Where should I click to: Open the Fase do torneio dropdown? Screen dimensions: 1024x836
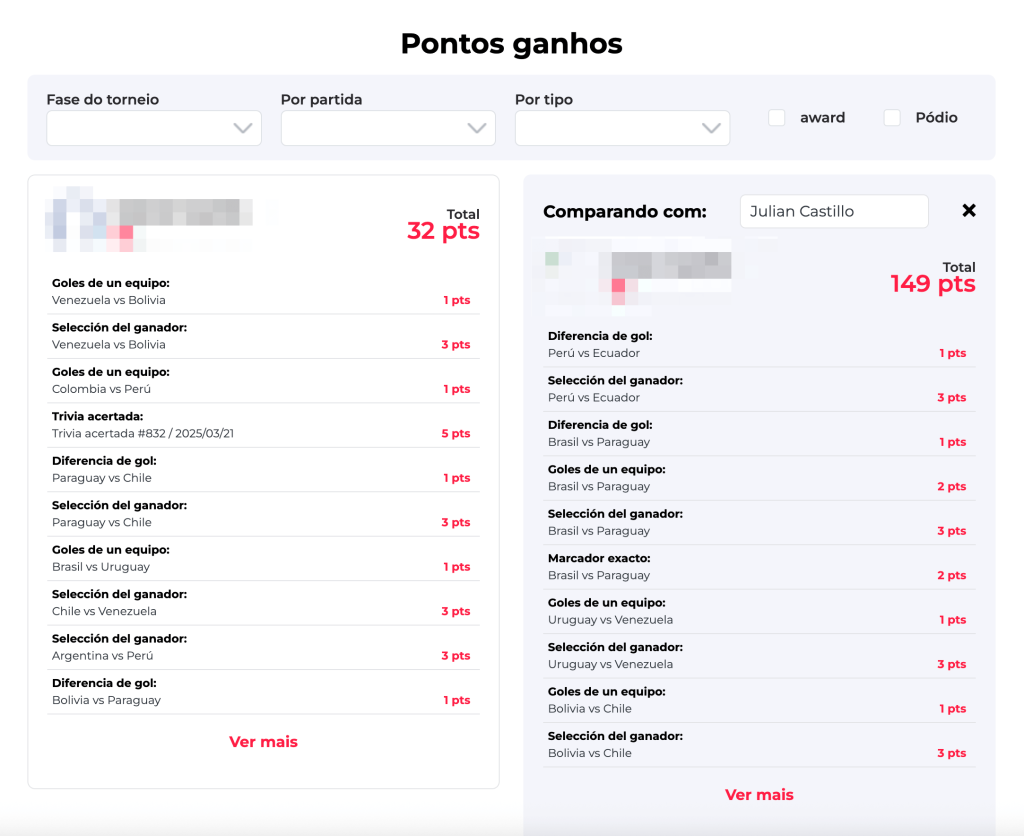click(154, 128)
